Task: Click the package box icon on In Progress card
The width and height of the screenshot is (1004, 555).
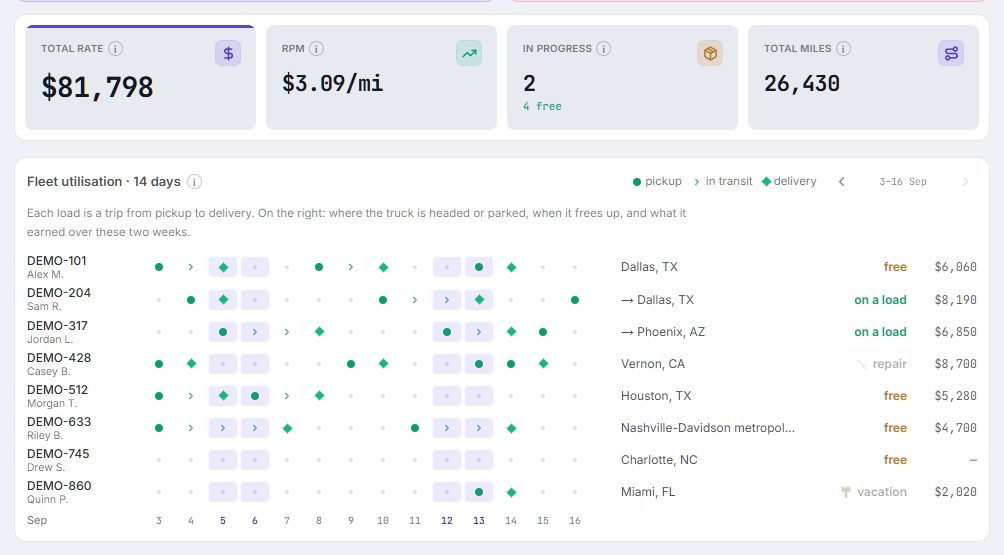Action: coord(709,53)
